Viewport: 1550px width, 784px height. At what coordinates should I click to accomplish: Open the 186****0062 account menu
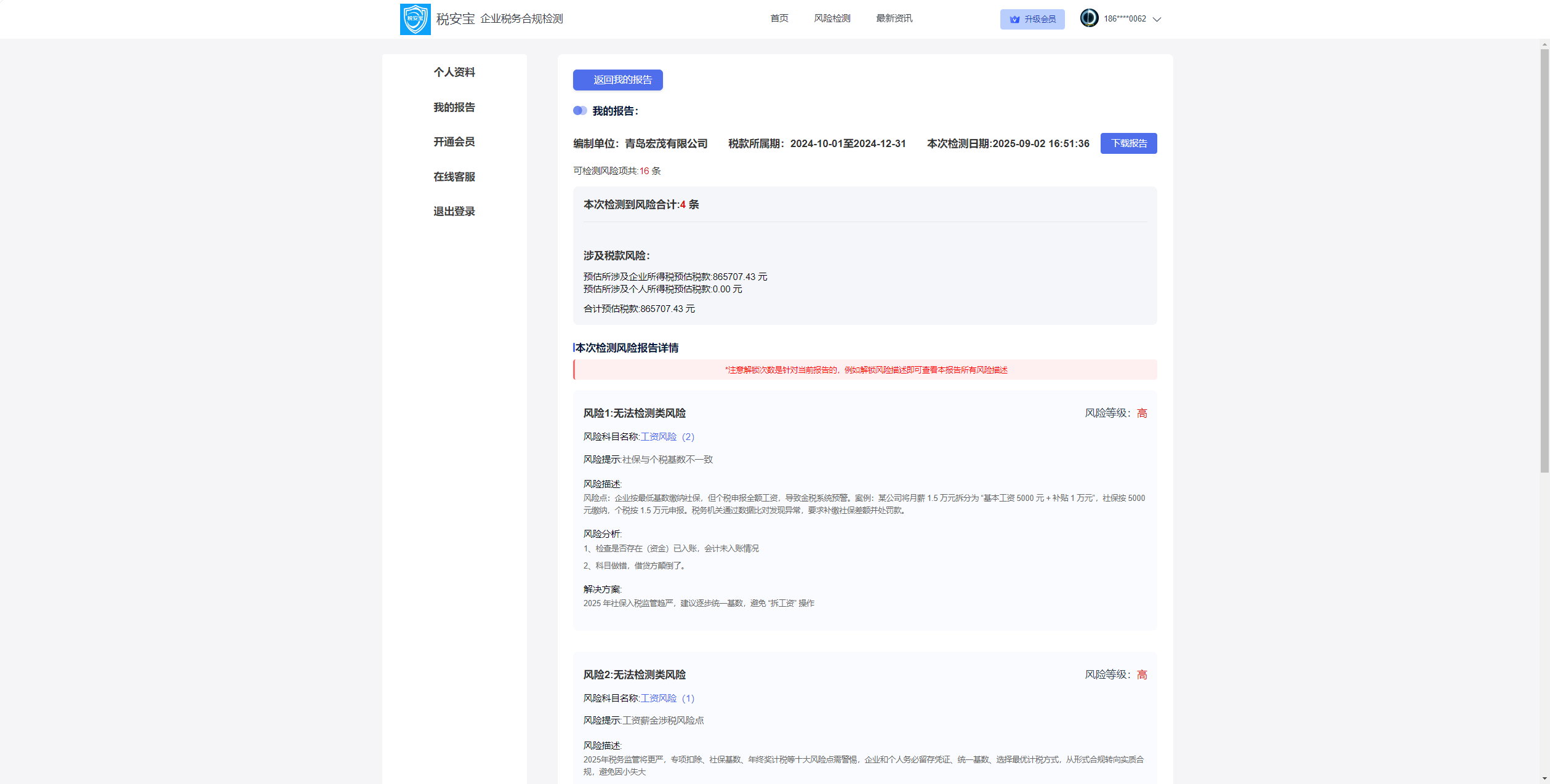(1125, 19)
